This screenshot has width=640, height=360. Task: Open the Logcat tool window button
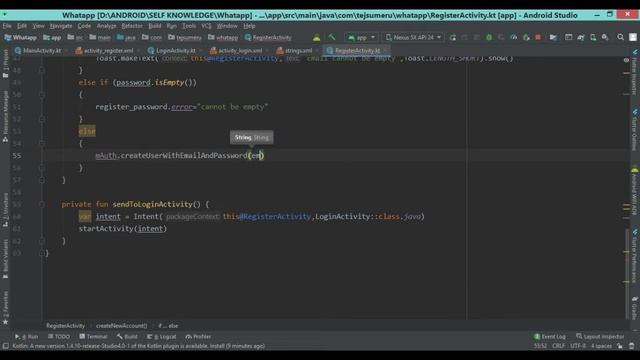tap(161, 337)
